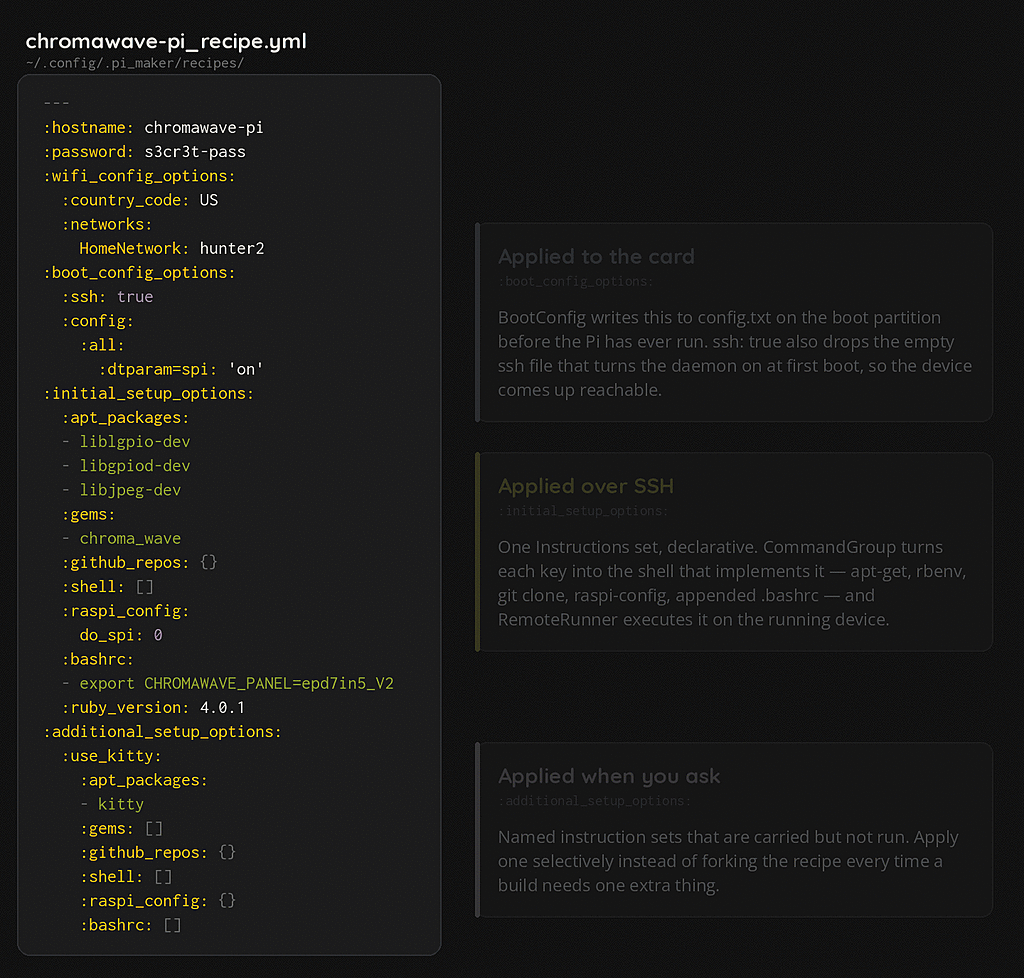The width and height of the screenshot is (1024, 978).
Task: Click the 'libgpiod-dev' package entry
Action: (135, 465)
